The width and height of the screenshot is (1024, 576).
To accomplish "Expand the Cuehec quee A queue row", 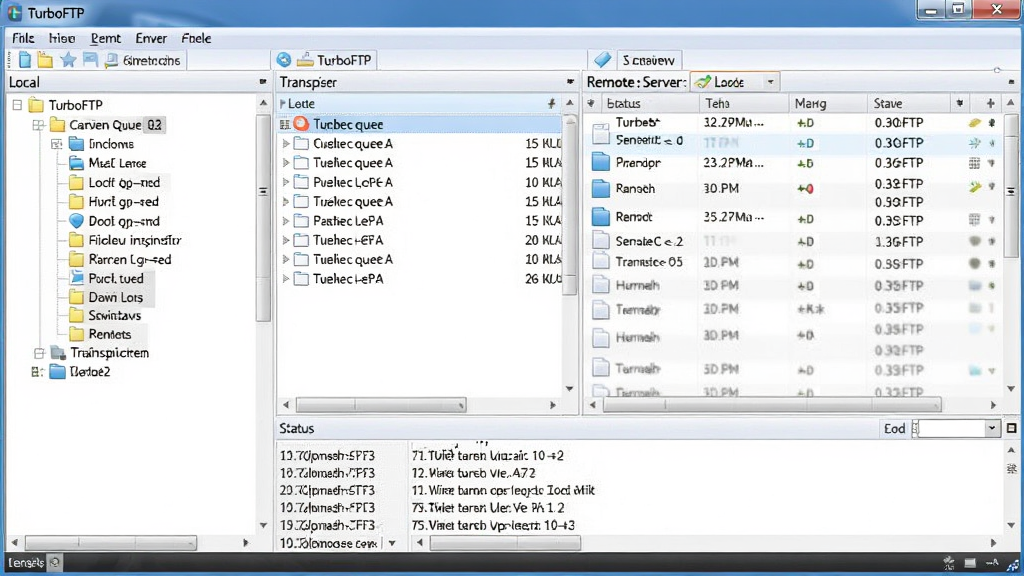I will pos(286,144).
